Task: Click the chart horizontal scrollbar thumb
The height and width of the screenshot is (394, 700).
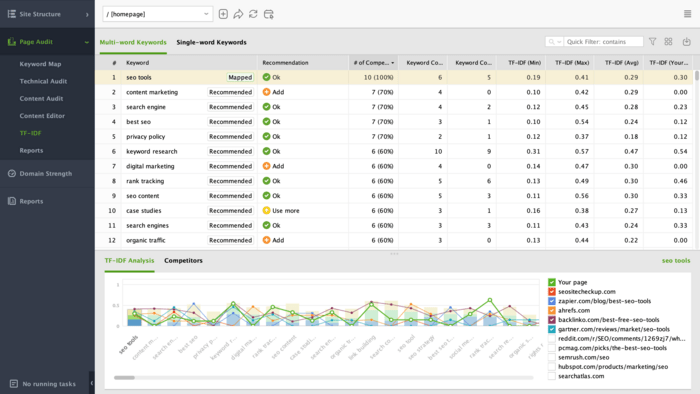Action: pos(124,377)
